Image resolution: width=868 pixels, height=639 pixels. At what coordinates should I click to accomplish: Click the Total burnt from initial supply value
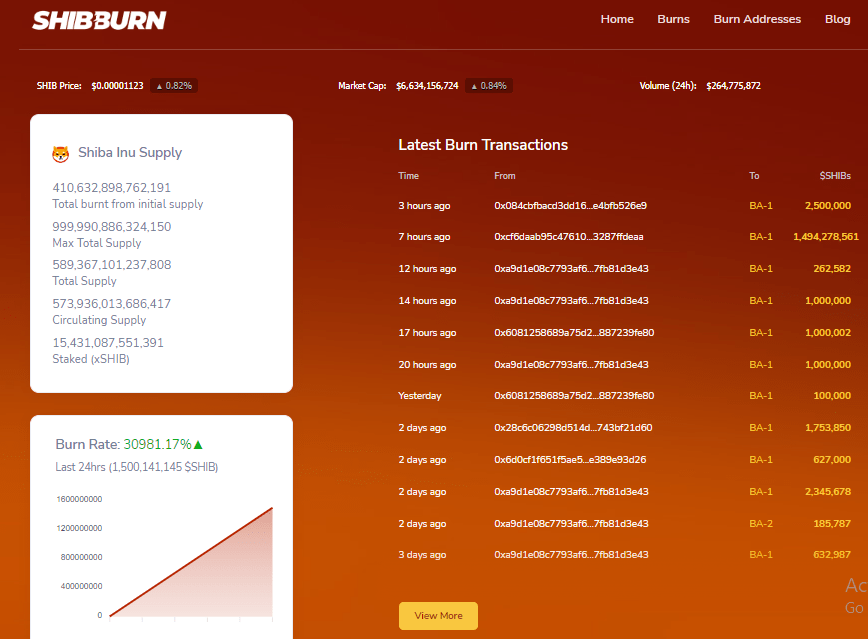pyautogui.click(x=111, y=187)
